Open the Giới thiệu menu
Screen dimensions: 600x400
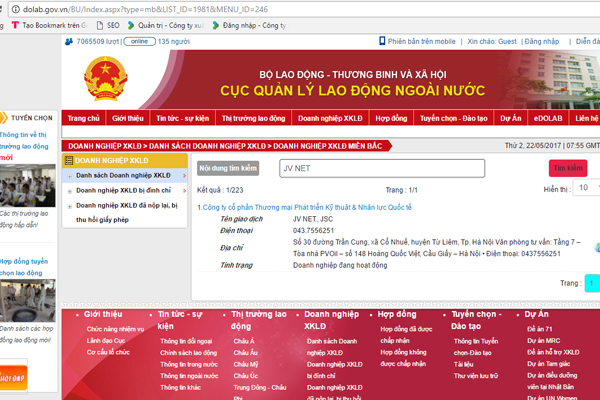point(128,118)
